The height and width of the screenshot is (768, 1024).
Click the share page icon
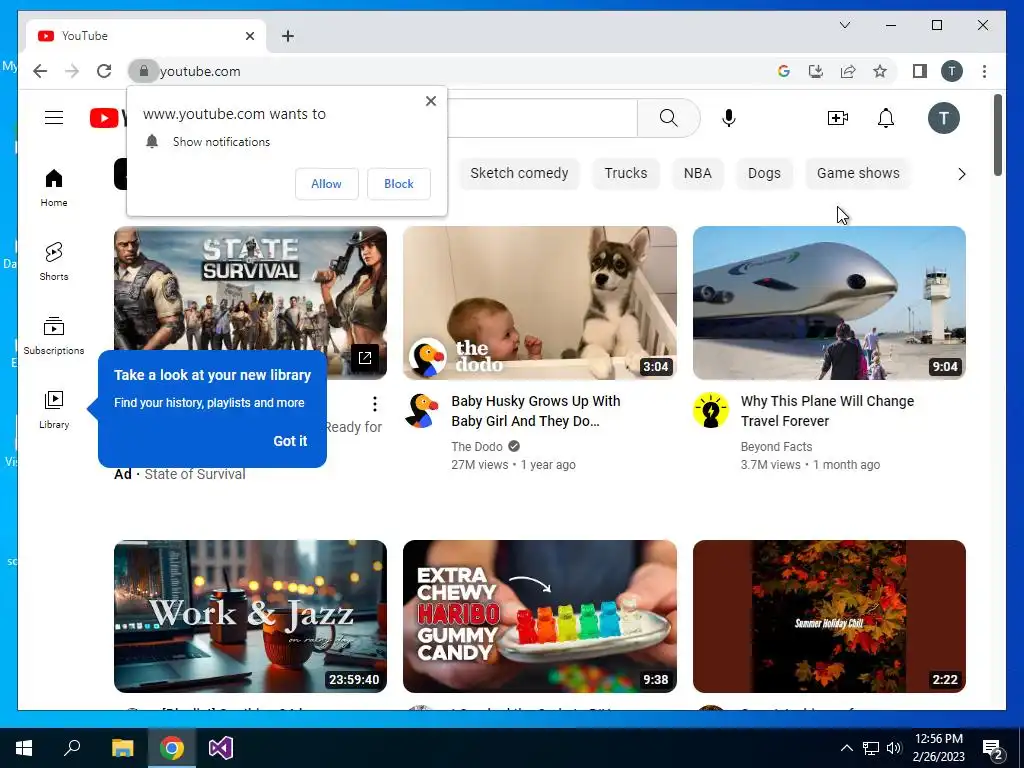(848, 71)
